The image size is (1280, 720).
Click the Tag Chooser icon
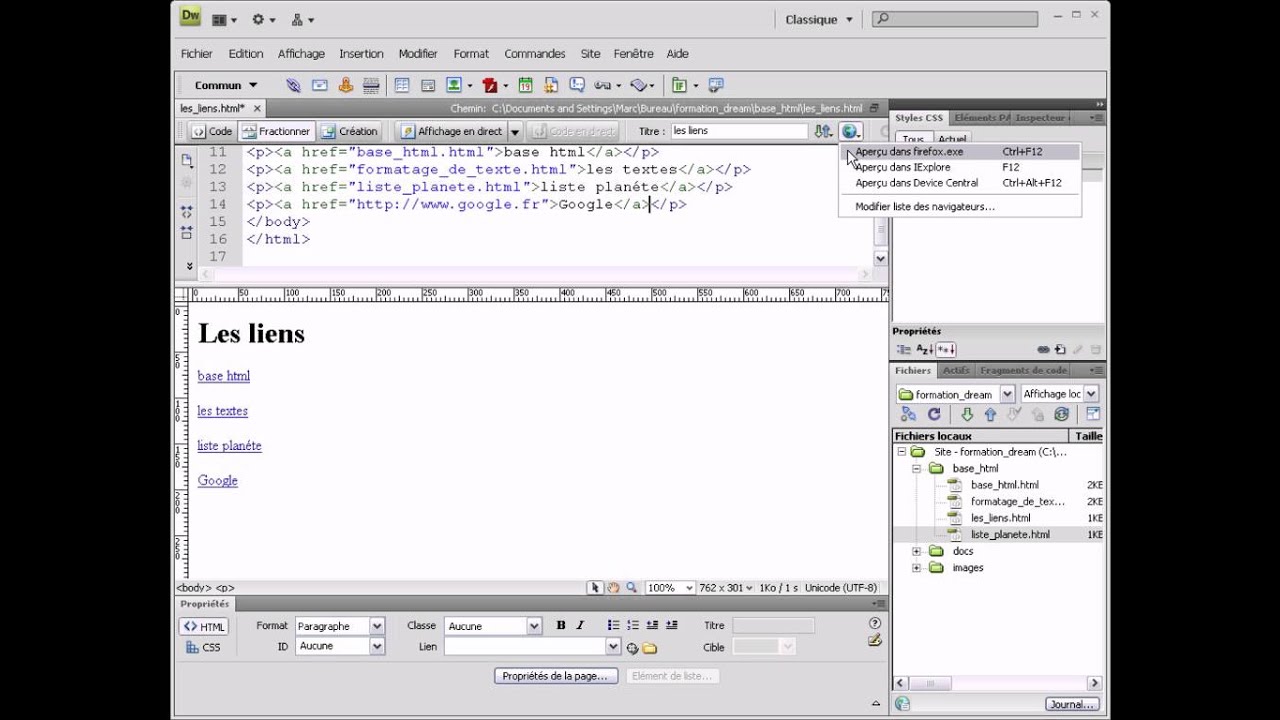click(x=716, y=85)
